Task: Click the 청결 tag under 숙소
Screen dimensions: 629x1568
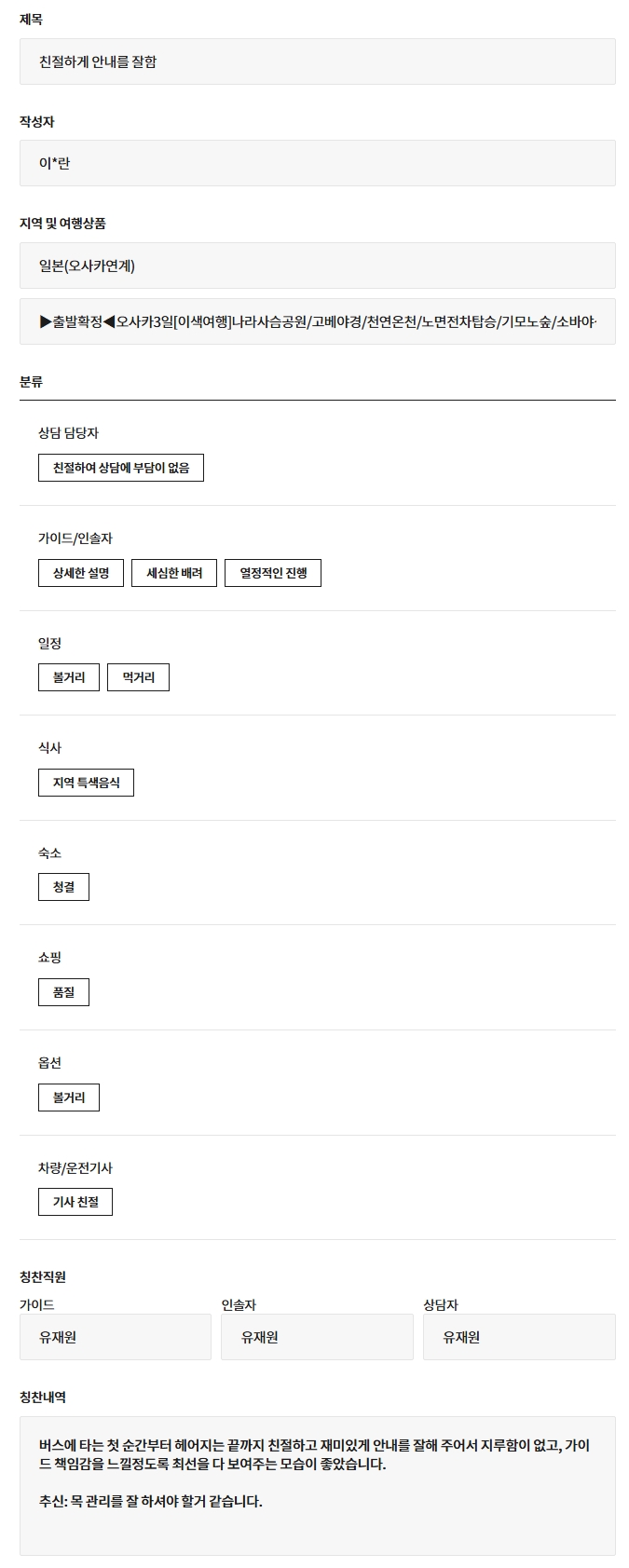Action: pos(63,887)
